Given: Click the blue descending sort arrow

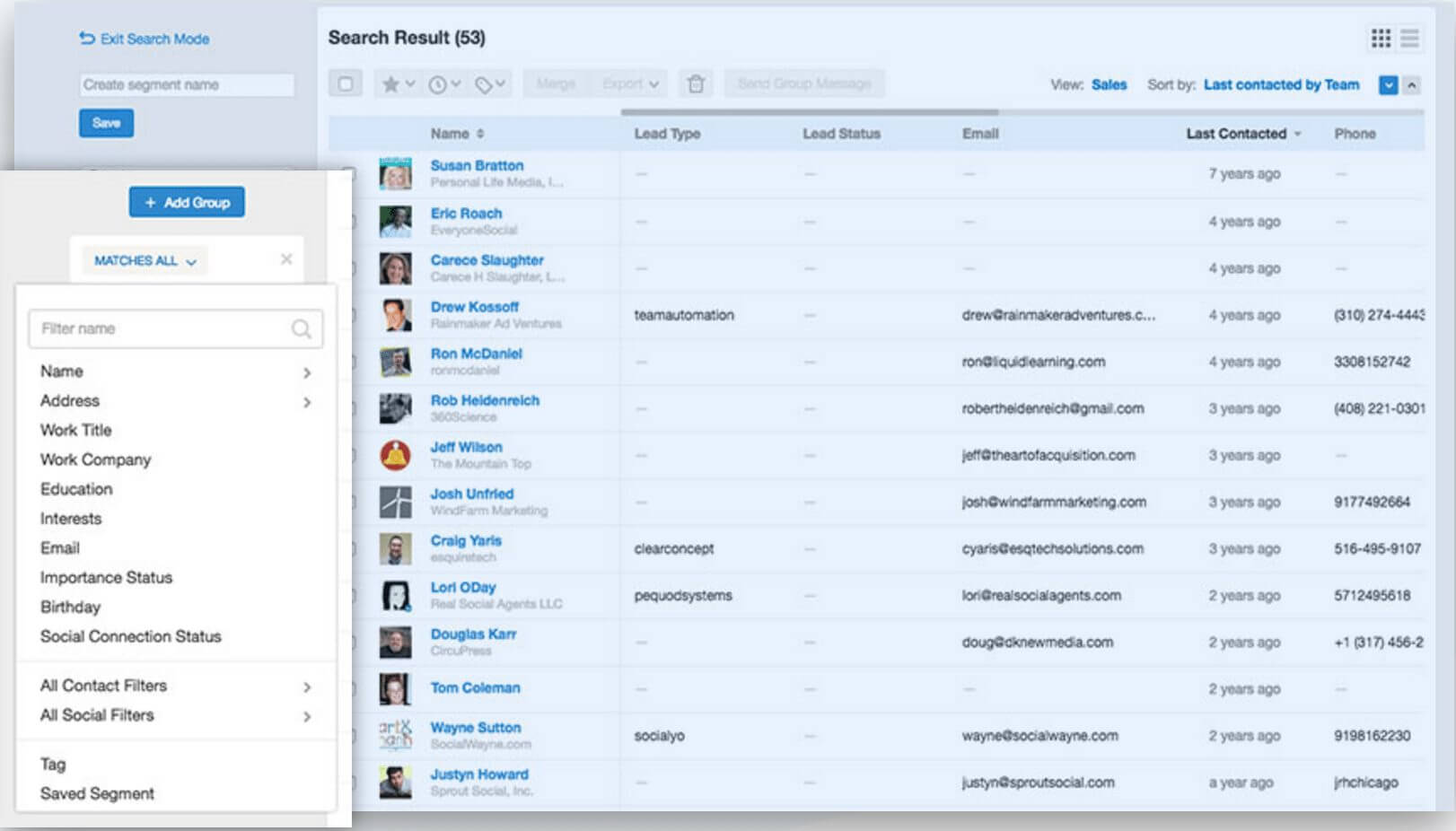Looking at the screenshot, I should tap(1389, 85).
